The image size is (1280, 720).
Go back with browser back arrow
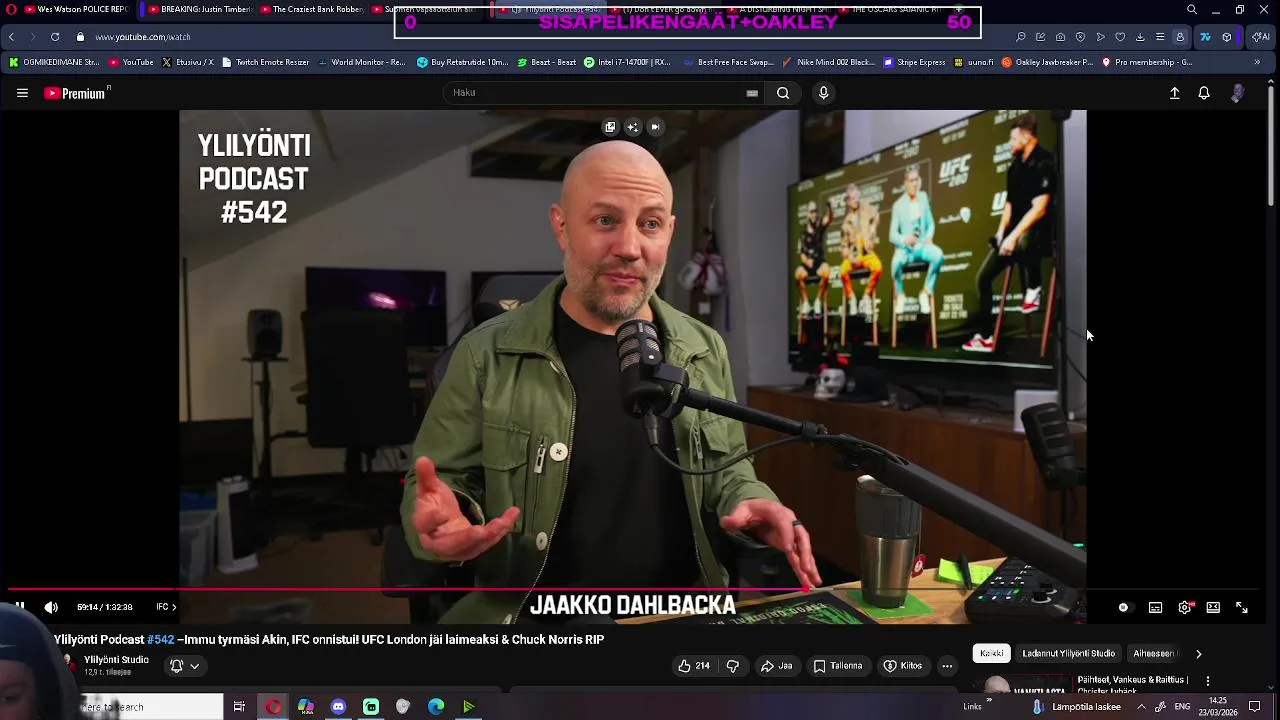[11, 37]
